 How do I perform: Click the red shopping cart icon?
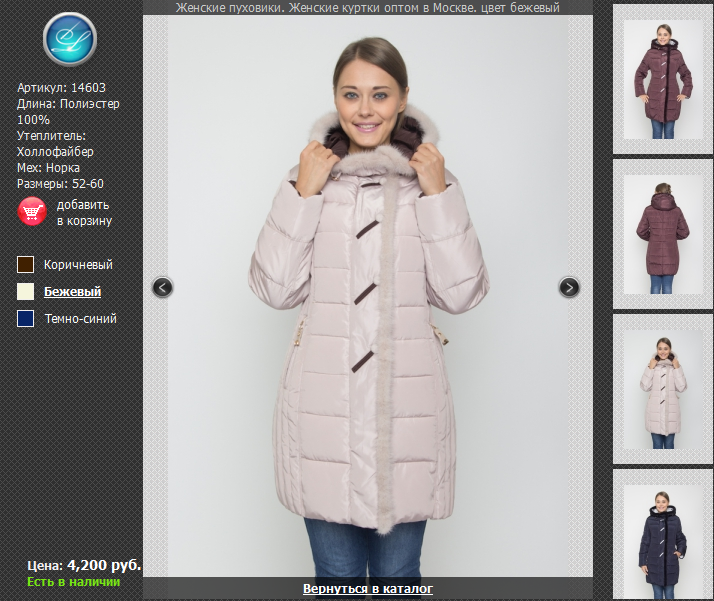click(x=32, y=212)
